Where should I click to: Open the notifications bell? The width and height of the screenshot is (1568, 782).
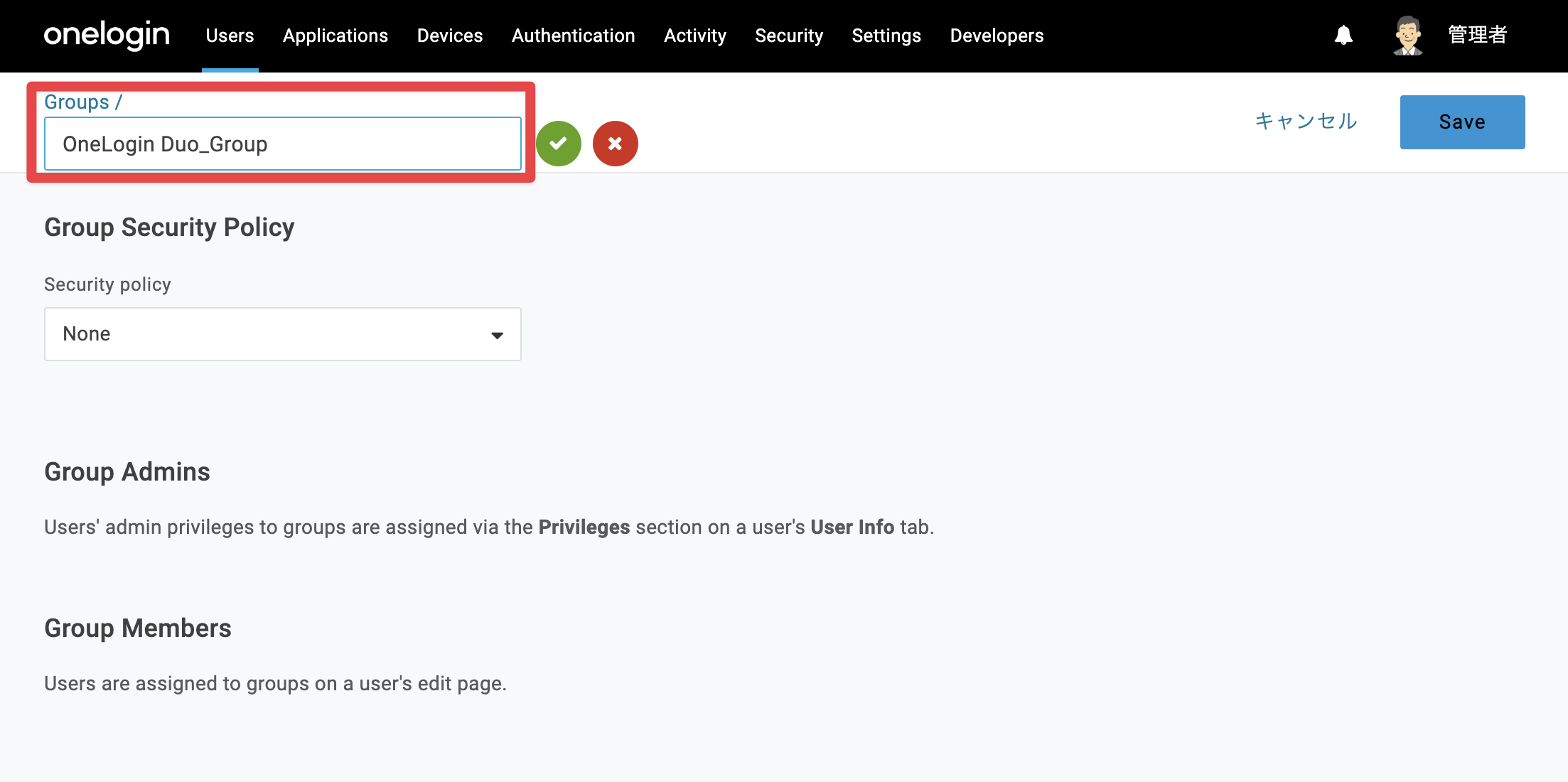1343,35
